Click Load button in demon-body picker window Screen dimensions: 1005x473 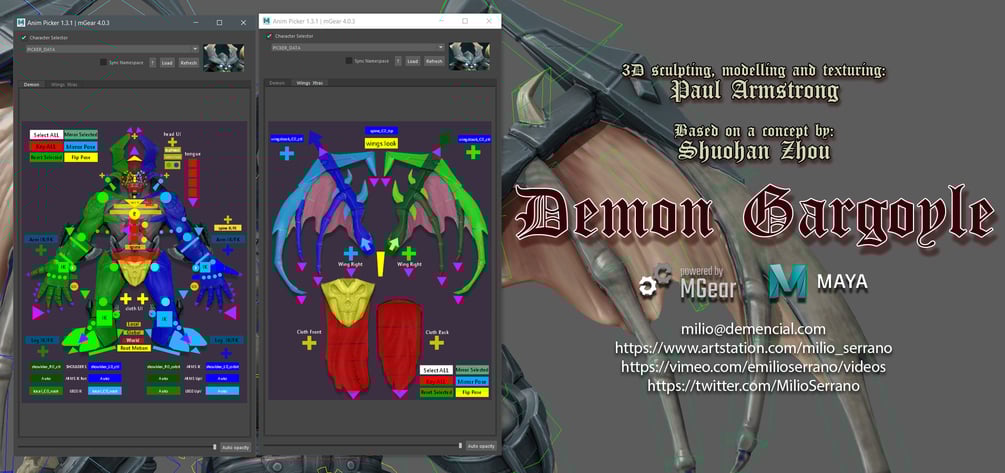click(x=167, y=63)
